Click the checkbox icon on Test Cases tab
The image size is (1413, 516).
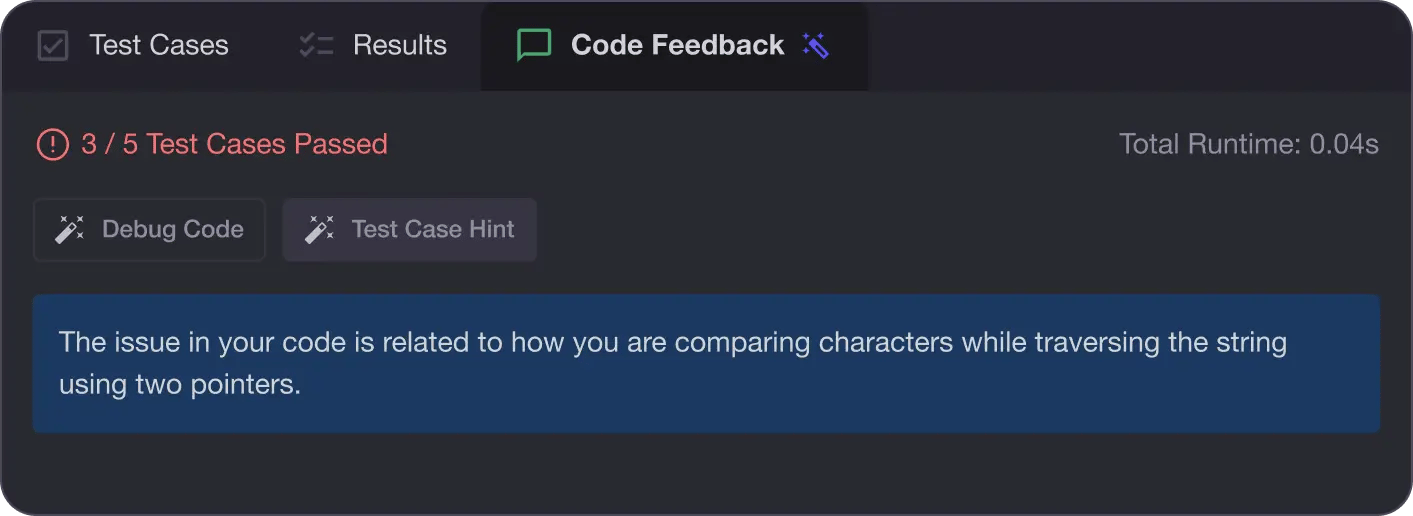tap(52, 46)
